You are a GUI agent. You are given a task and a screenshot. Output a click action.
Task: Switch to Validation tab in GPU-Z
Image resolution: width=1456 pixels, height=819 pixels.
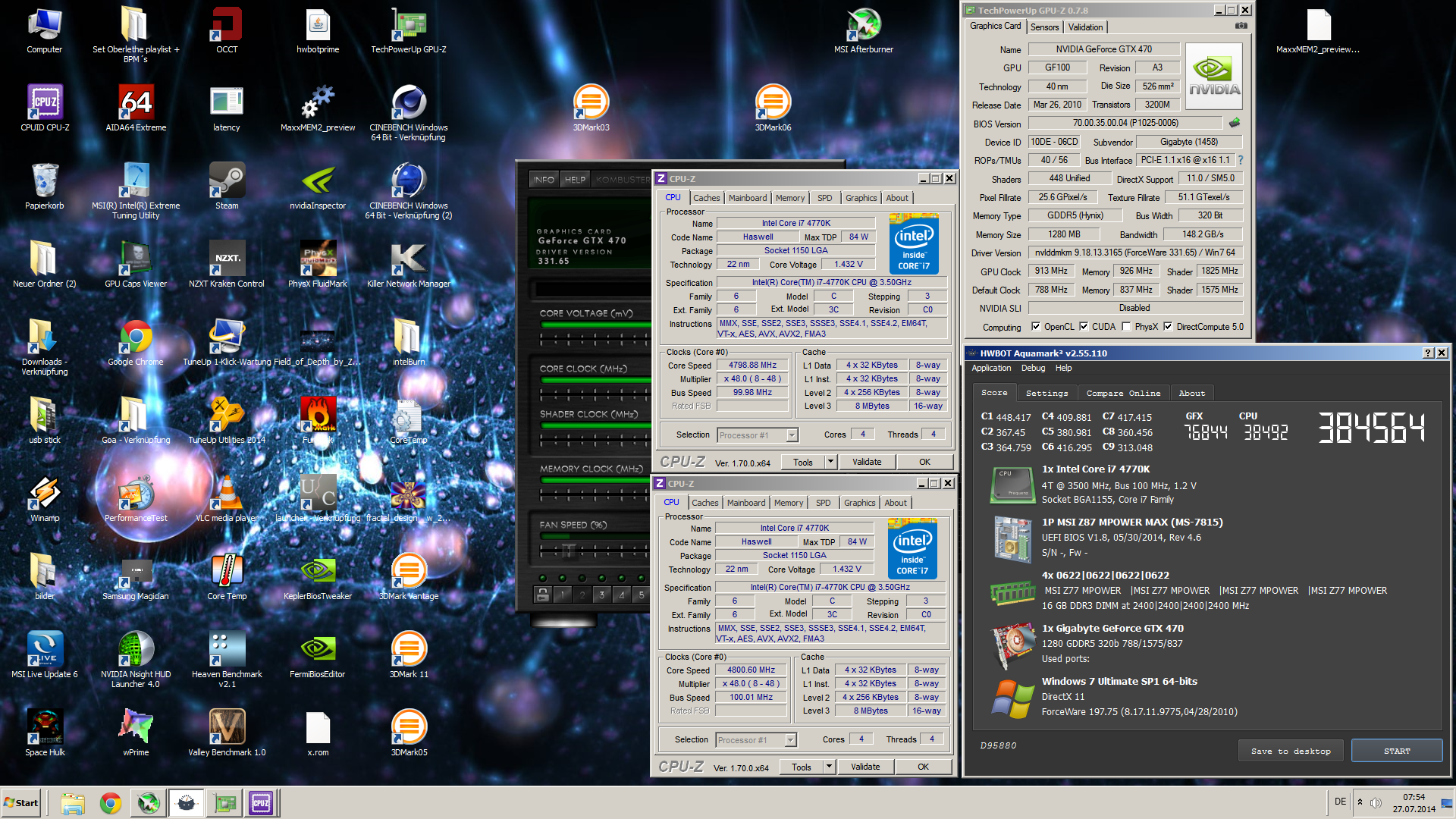coord(1085,27)
